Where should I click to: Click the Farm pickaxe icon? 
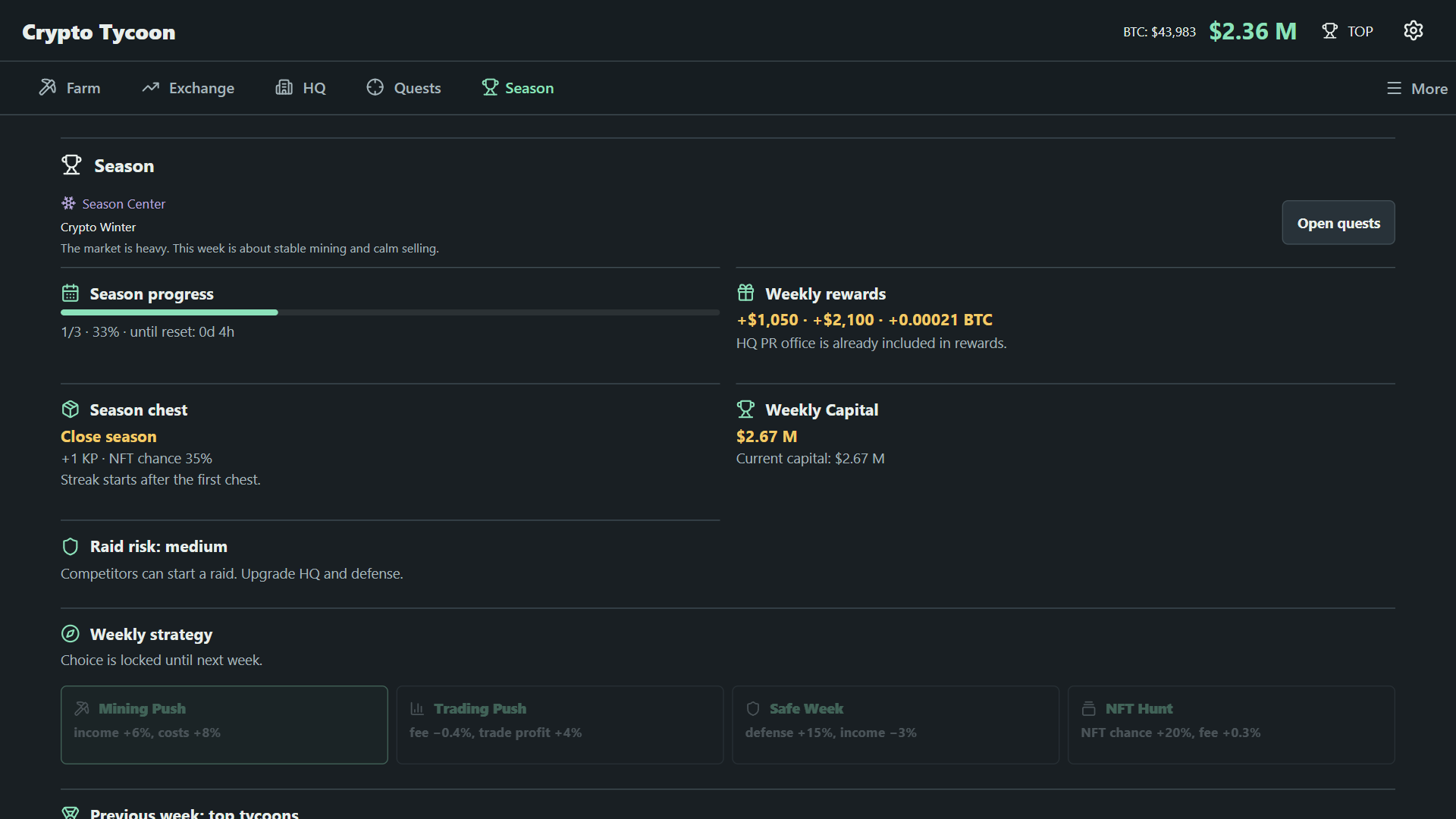click(x=48, y=87)
